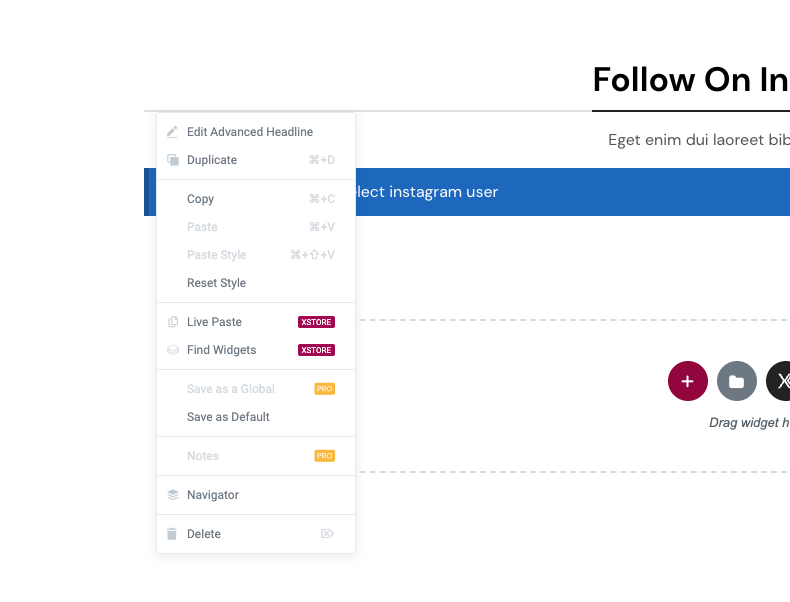The height and width of the screenshot is (602, 790).
Task: Choose Reset Style in the context menu
Action: pos(216,283)
